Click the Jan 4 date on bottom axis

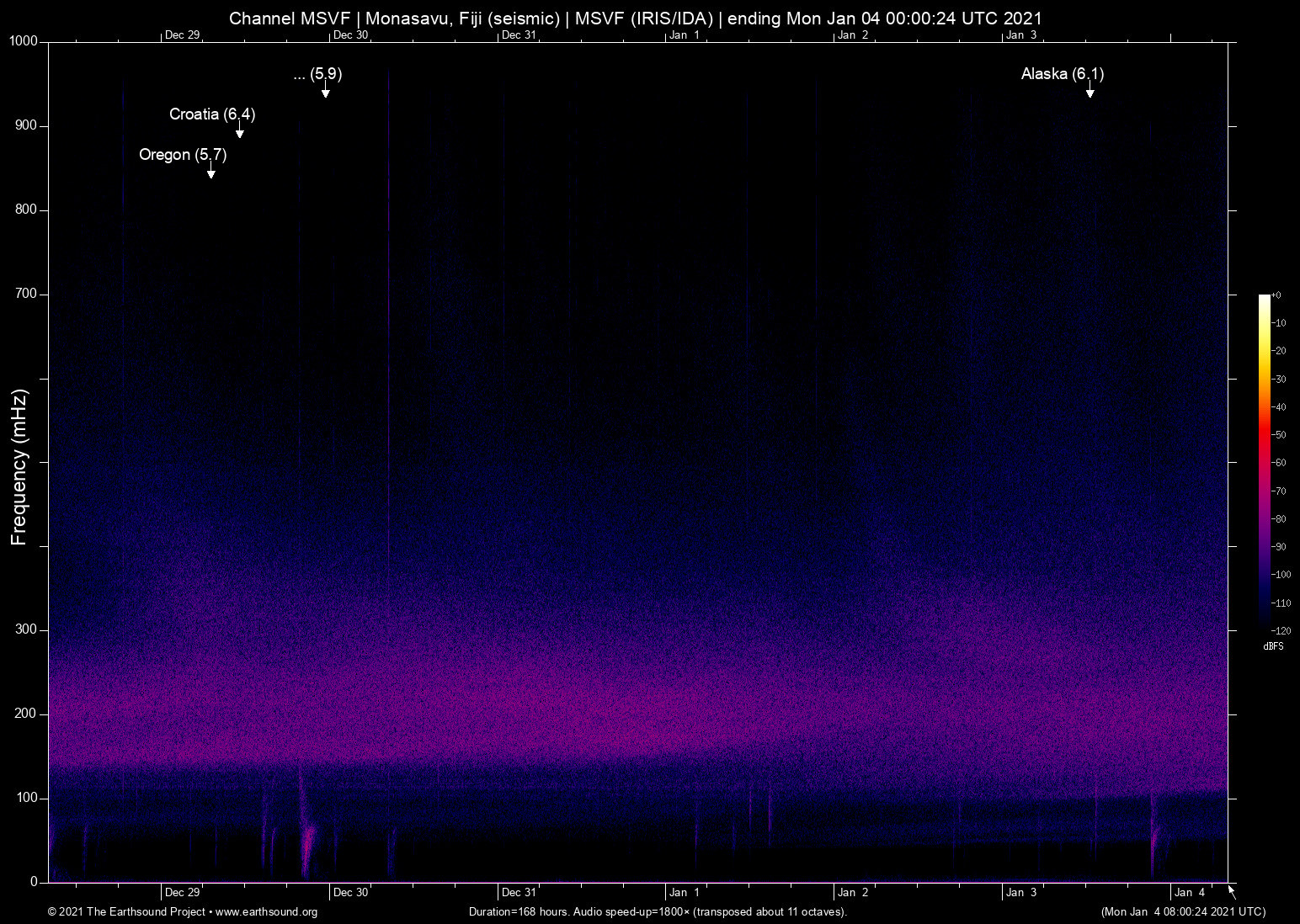click(x=1190, y=893)
